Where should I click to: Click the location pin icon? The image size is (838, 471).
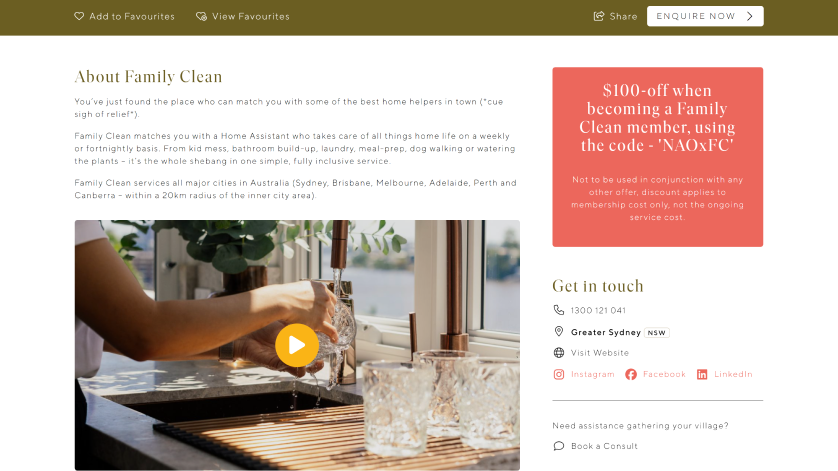[x=558, y=331]
